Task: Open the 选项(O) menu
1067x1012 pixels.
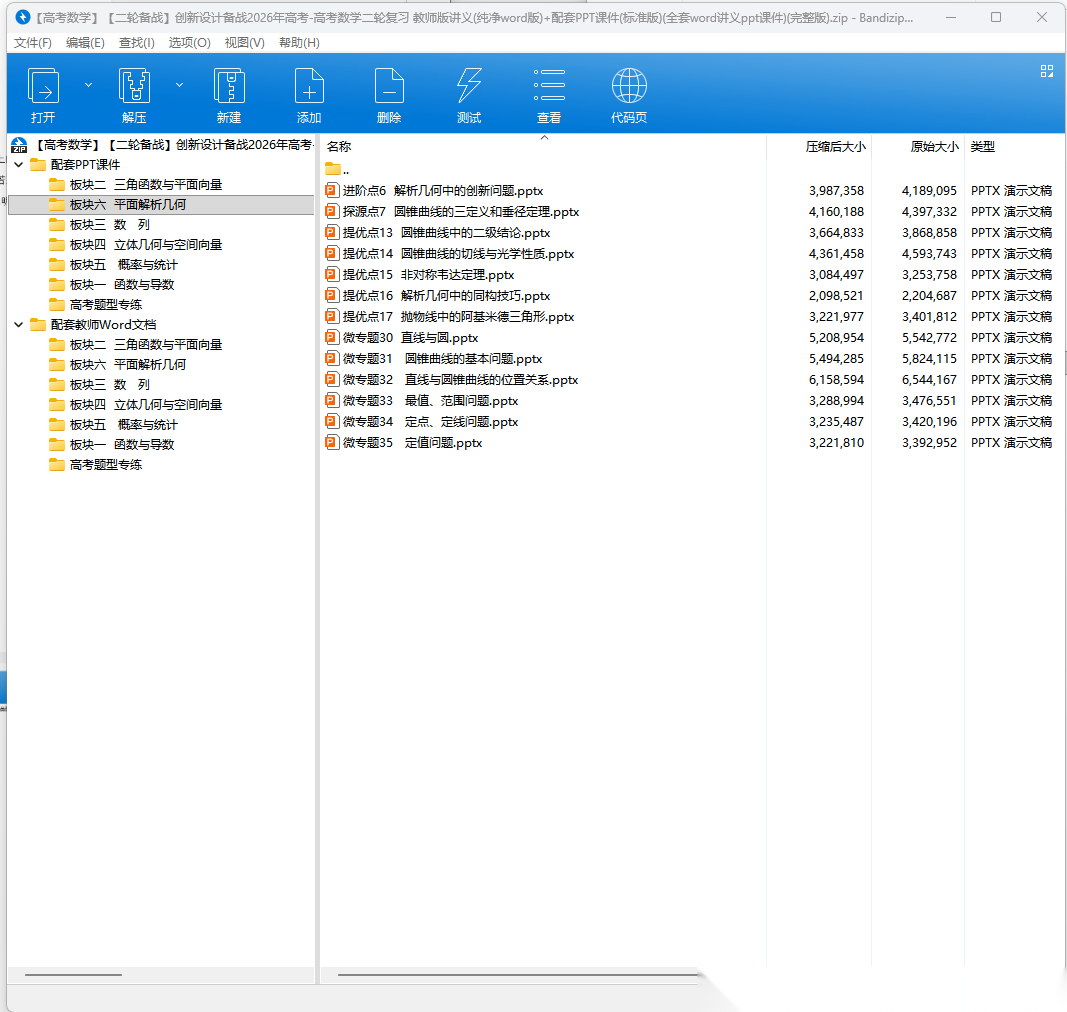Action: [x=189, y=43]
